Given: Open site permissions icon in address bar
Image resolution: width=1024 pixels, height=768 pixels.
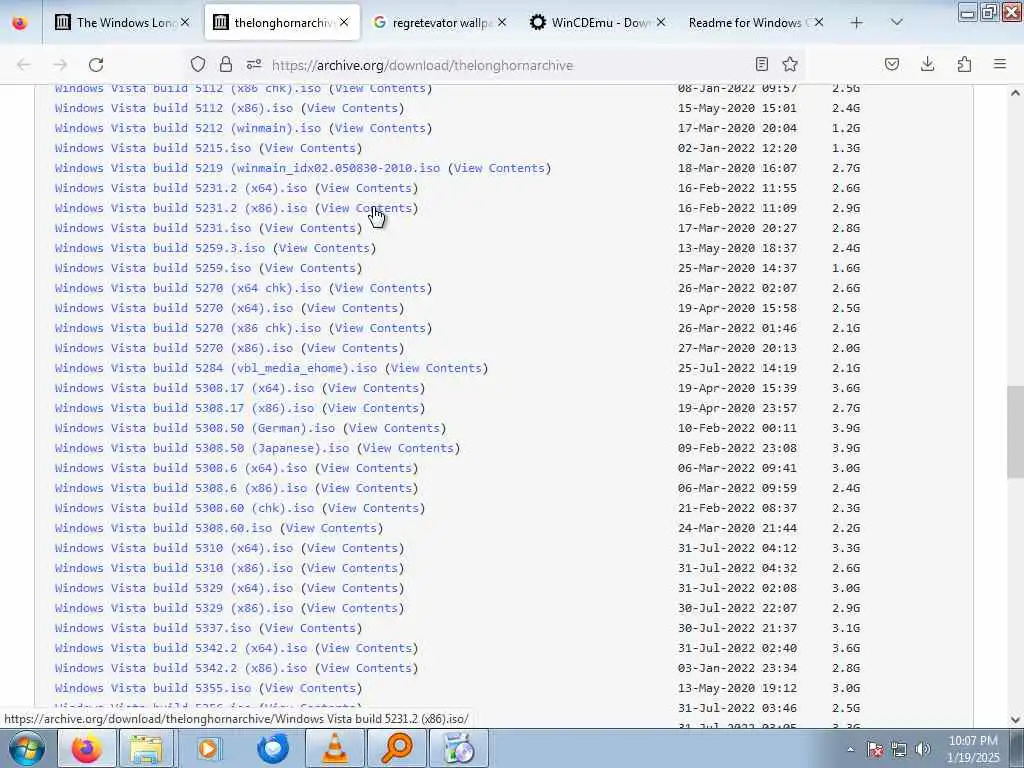Looking at the screenshot, I should 254,64.
